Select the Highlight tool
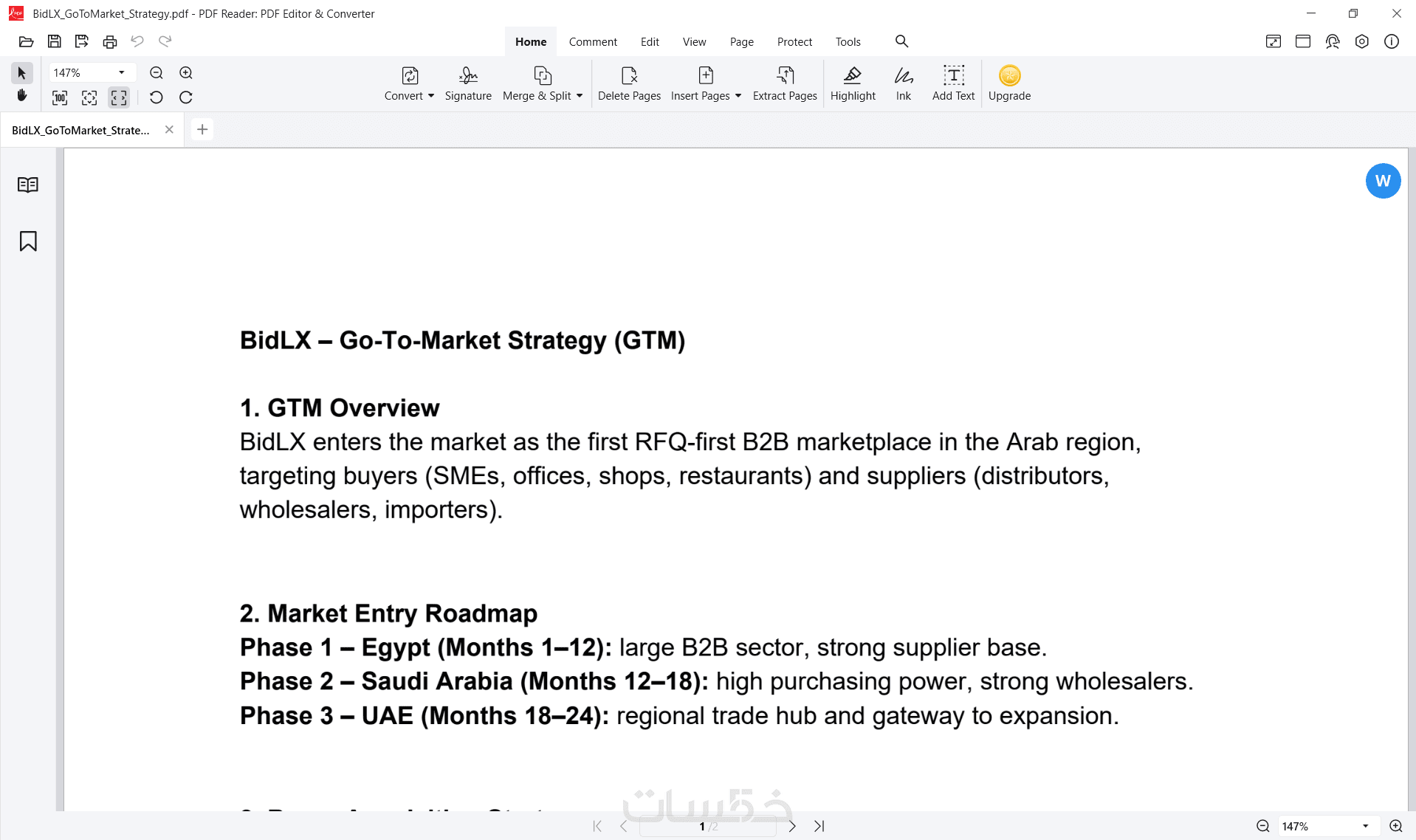The width and height of the screenshot is (1416, 840). (x=853, y=83)
